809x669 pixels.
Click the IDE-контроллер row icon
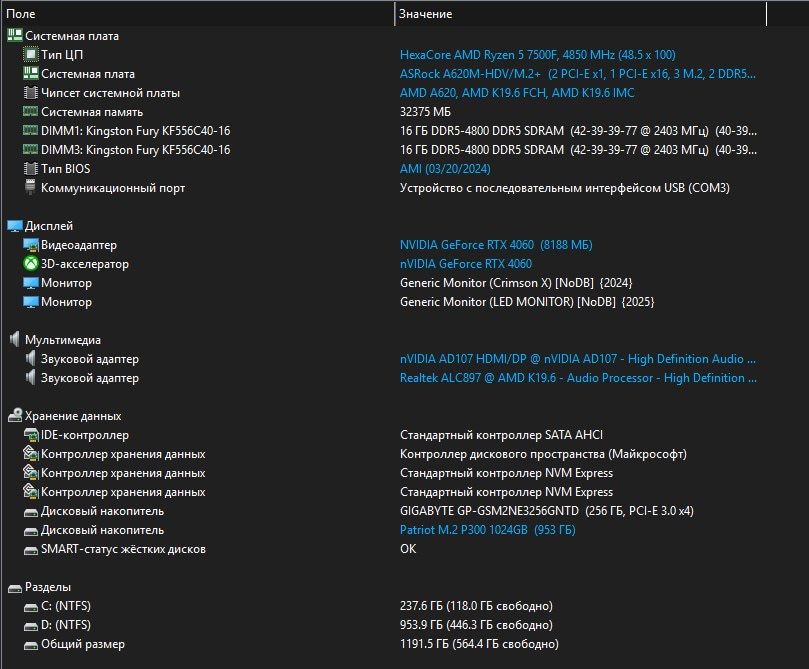click(31, 435)
